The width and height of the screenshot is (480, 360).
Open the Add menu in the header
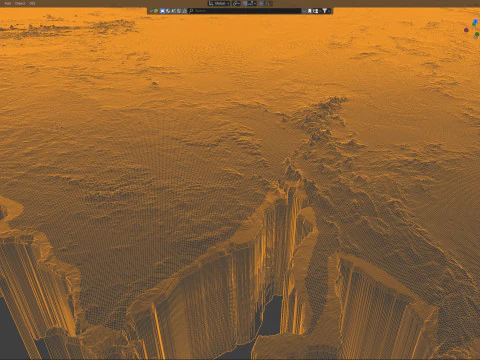(x=7, y=3)
